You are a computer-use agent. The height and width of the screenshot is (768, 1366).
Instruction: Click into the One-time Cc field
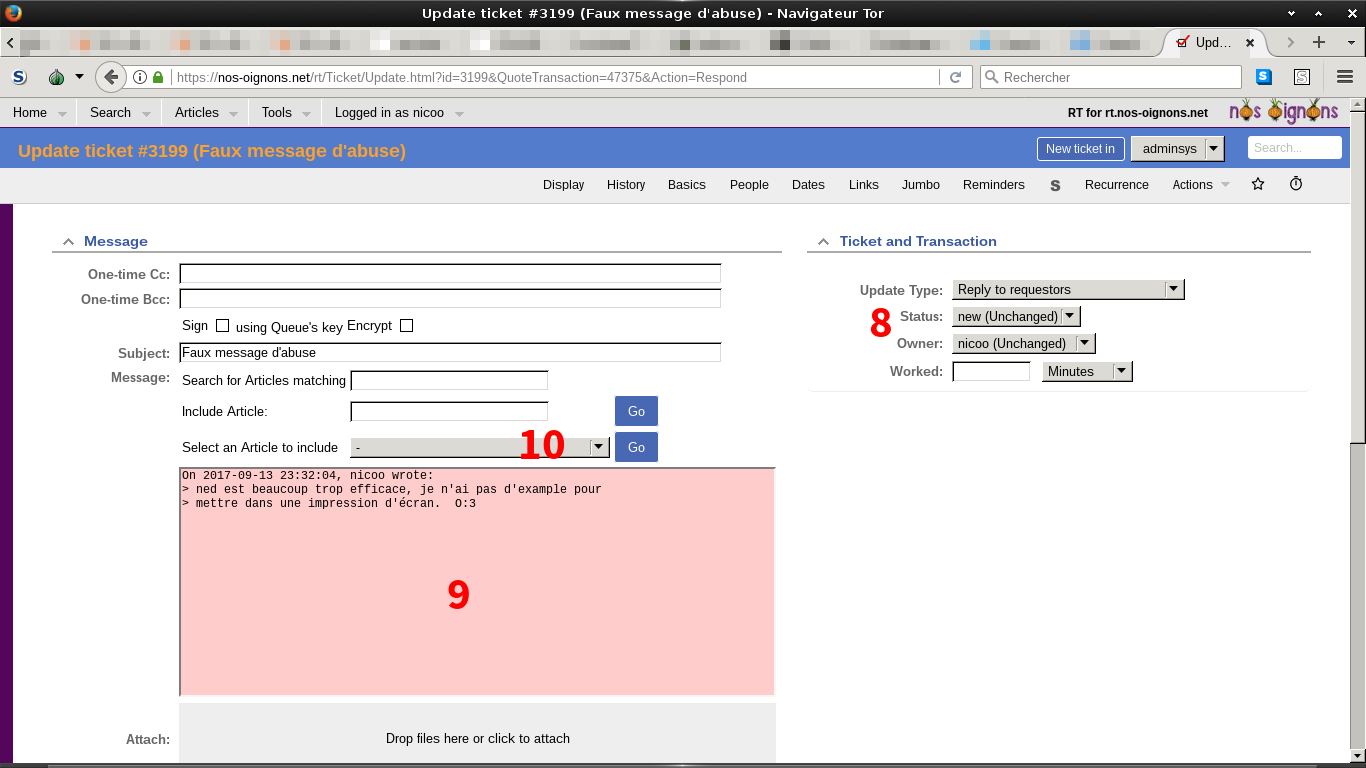click(x=450, y=274)
